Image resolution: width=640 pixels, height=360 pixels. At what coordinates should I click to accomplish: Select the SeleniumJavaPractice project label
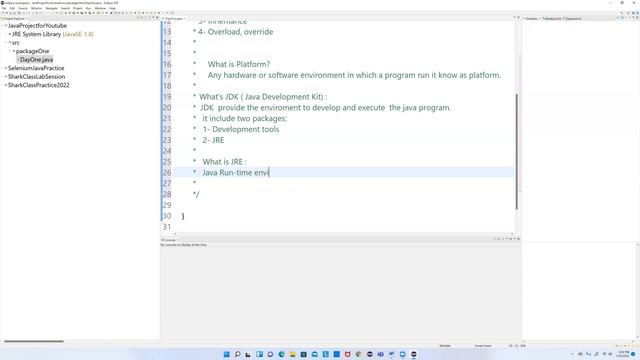pyautogui.click(x=36, y=68)
